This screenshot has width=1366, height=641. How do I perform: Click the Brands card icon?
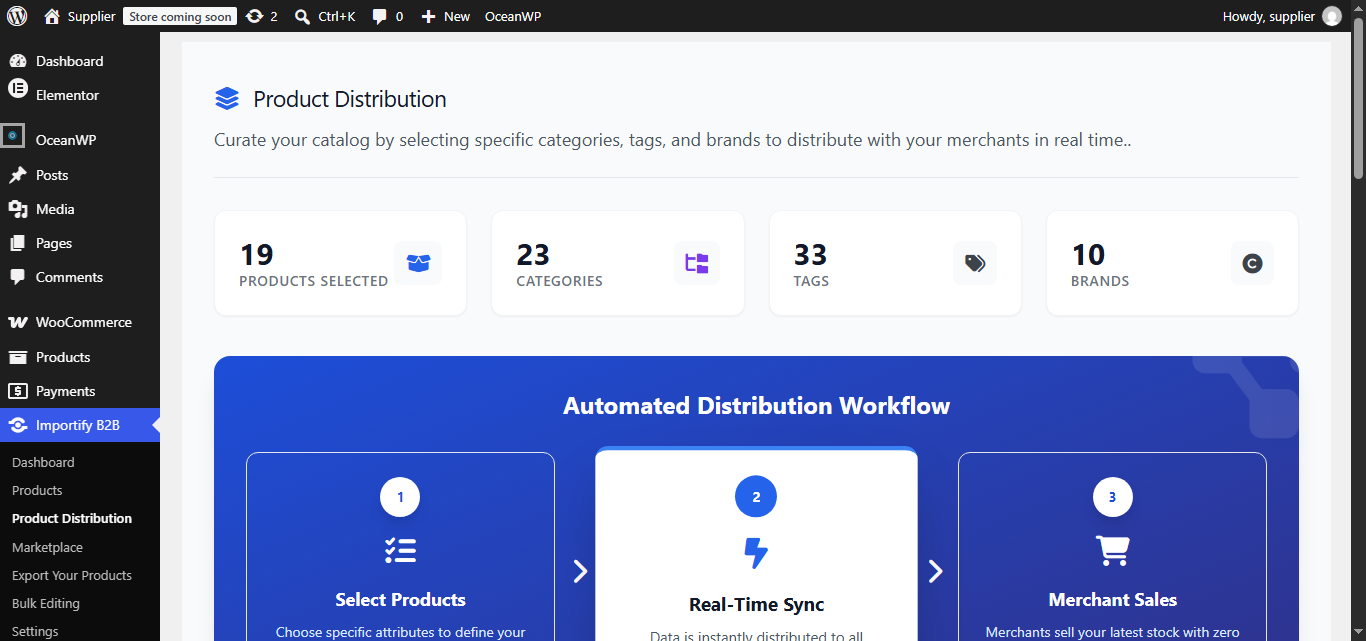[x=1252, y=263]
